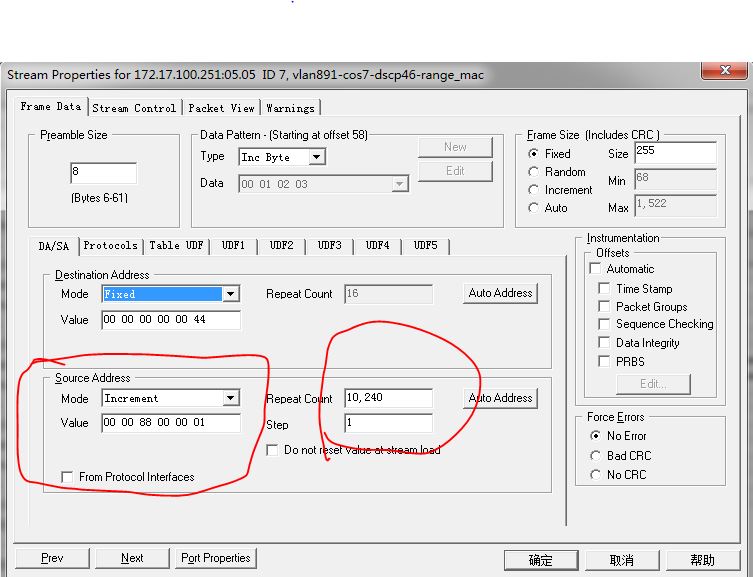Select the Auto frame size radio

point(533,208)
